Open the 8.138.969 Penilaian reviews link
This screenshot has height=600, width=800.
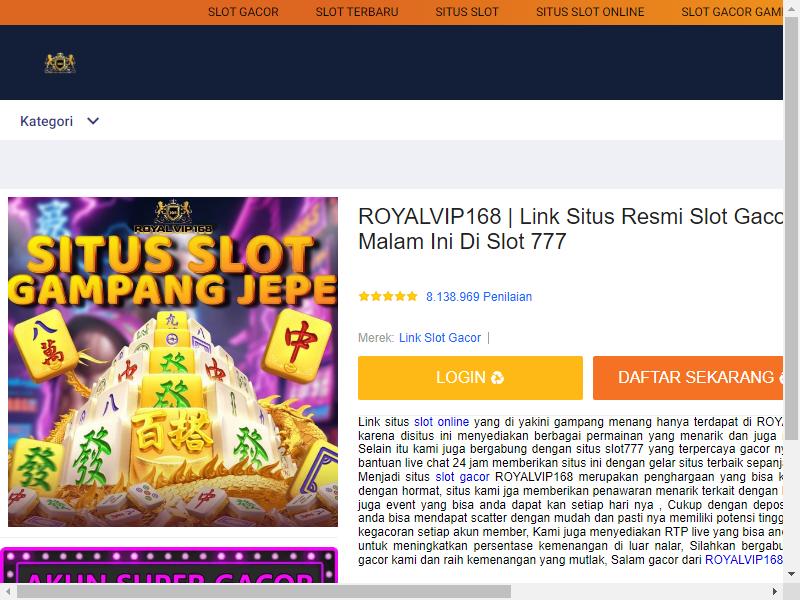(479, 296)
